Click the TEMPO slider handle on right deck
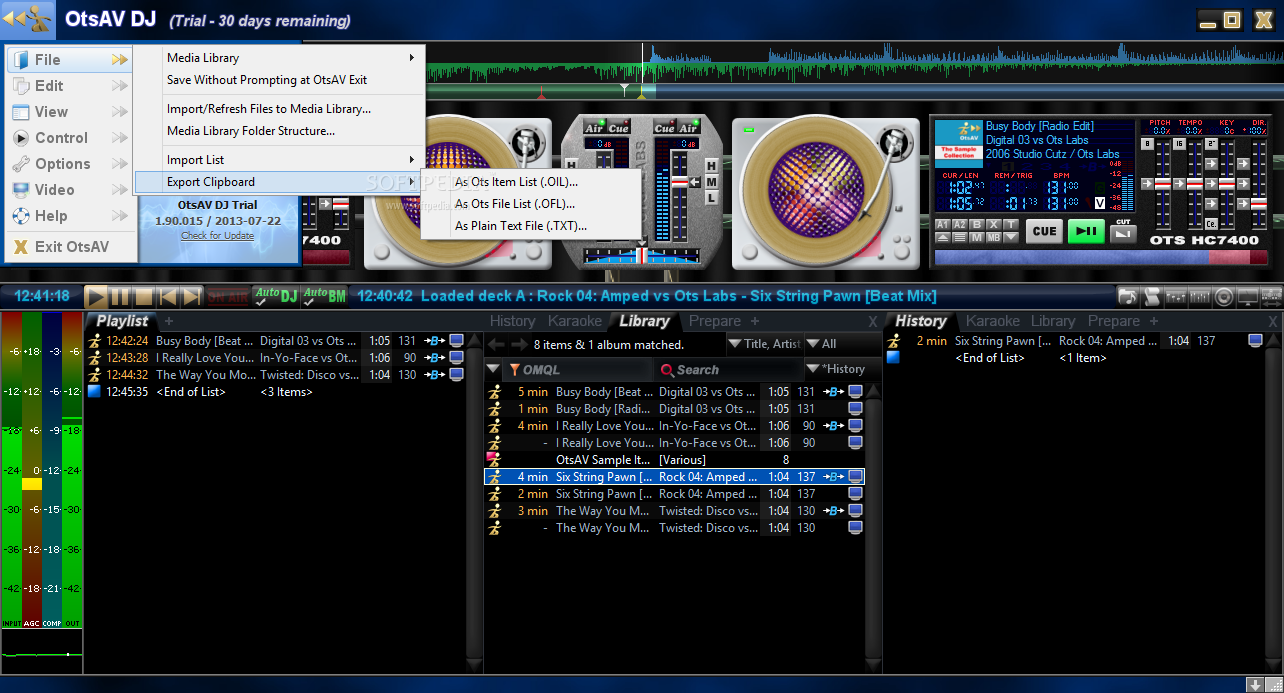The image size is (1284, 693). [x=1195, y=184]
